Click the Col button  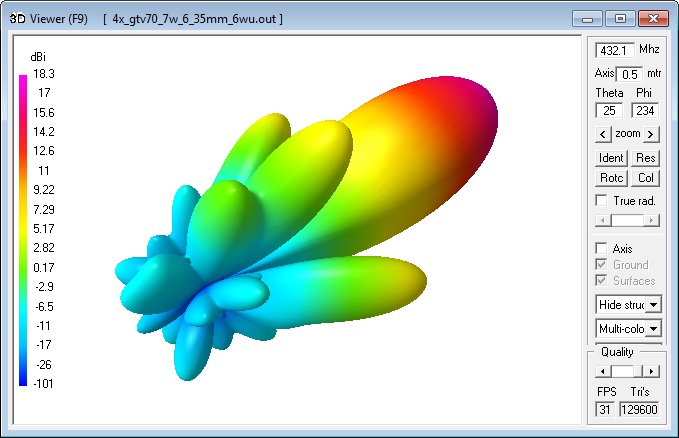point(645,178)
